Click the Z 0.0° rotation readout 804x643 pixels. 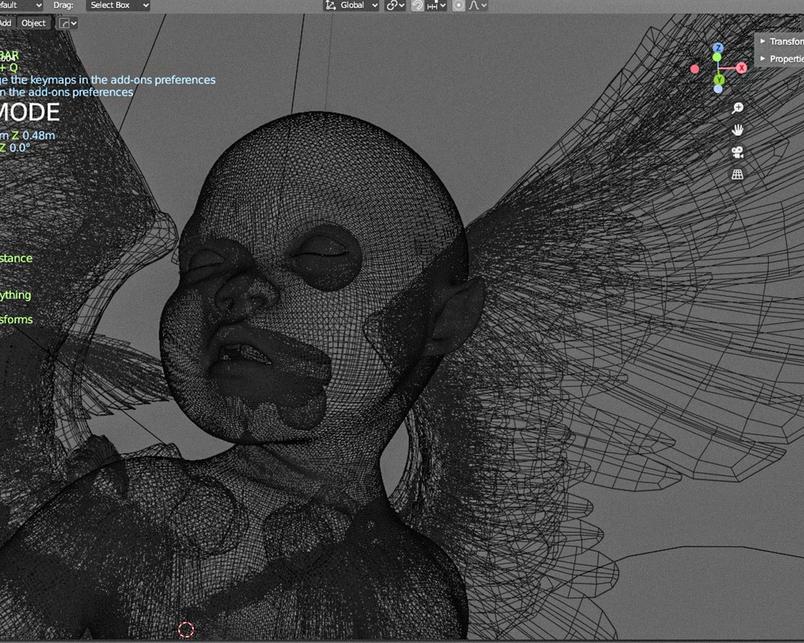tap(15, 148)
